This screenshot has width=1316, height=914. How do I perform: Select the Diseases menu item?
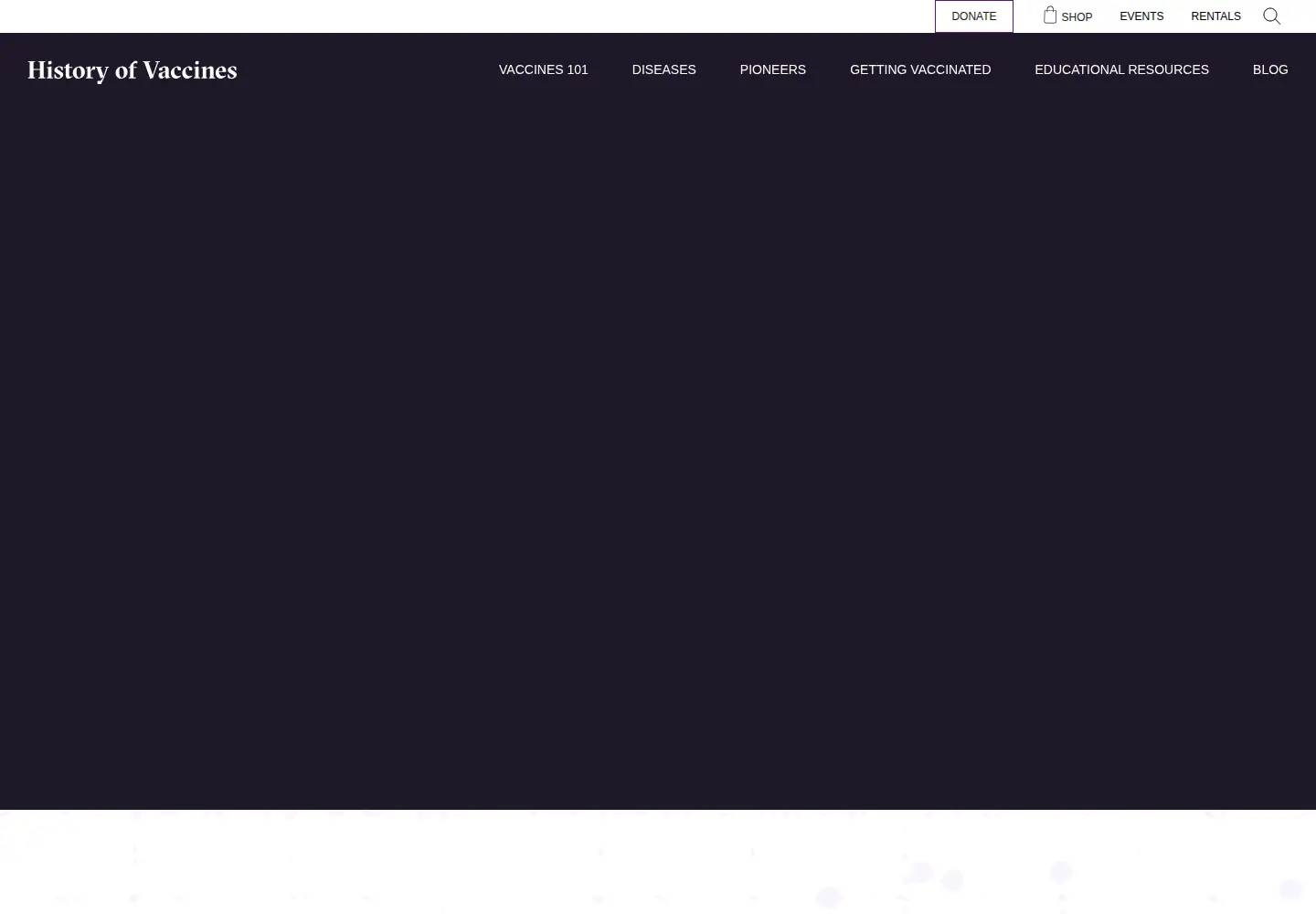664,69
